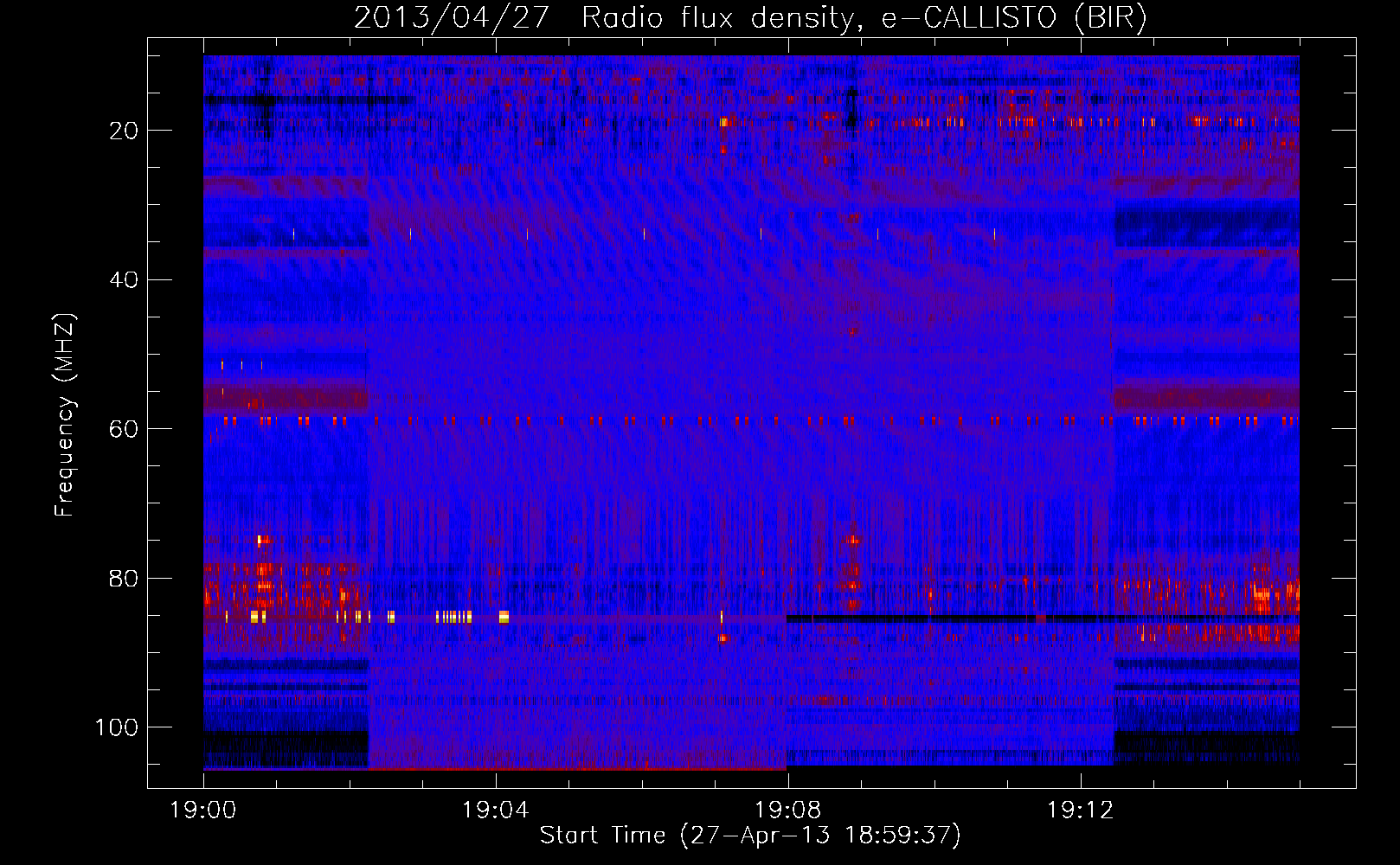Image resolution: width=1400 pixels, height=865 pixels.
Task: Click the 19:00 time tick label
Action: click(203, 811)
